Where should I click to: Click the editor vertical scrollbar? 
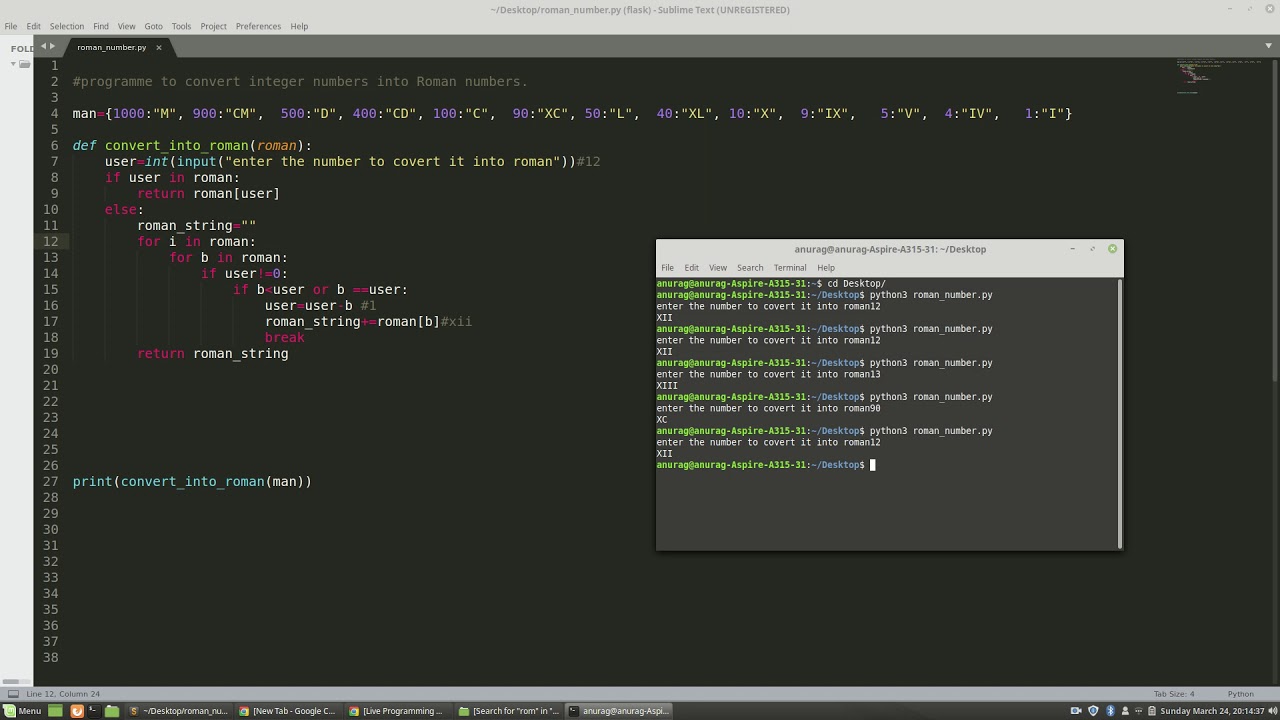point(1276,220)
